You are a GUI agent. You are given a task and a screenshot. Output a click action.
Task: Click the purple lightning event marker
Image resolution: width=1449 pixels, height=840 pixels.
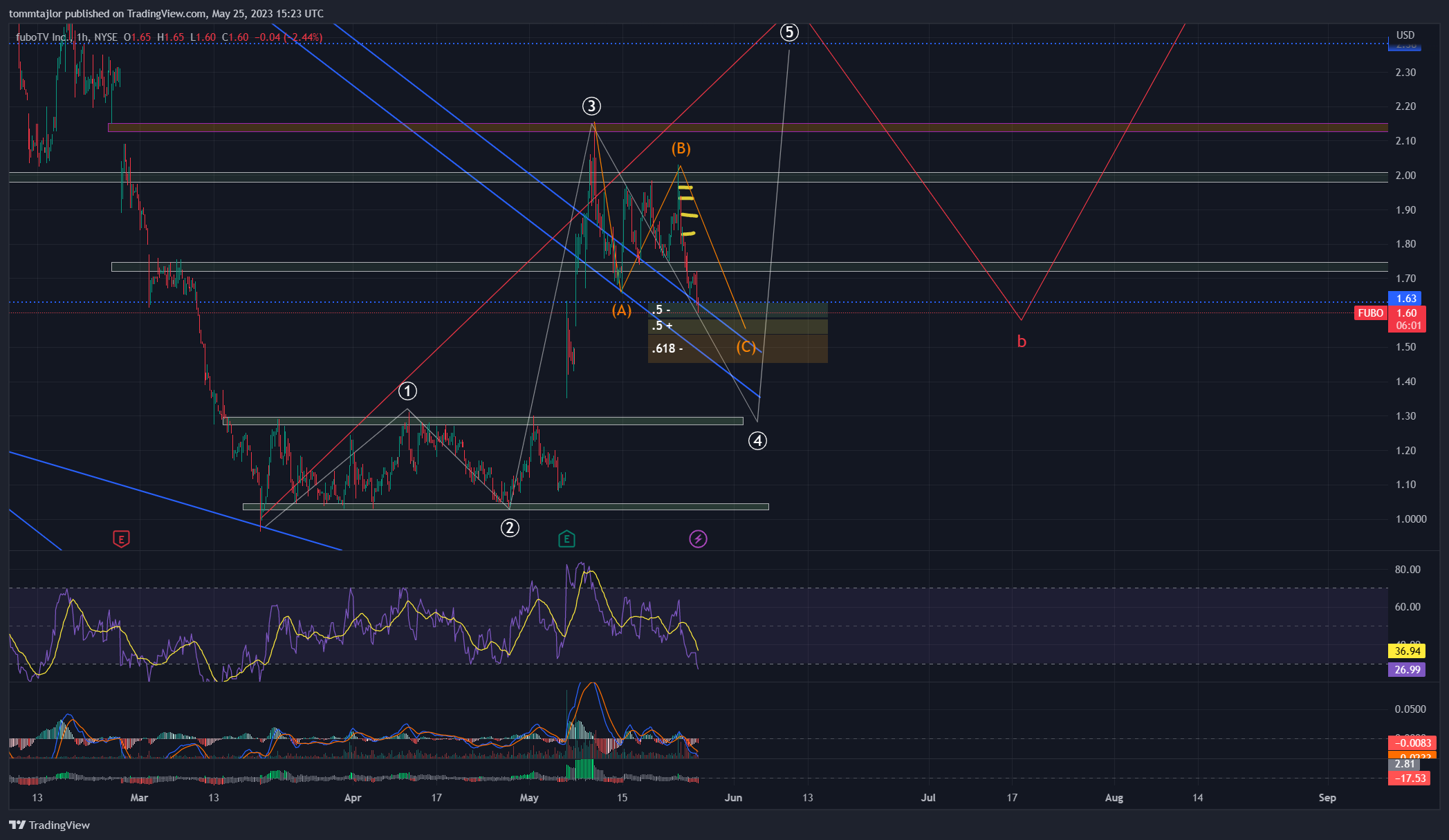(698, 539)
